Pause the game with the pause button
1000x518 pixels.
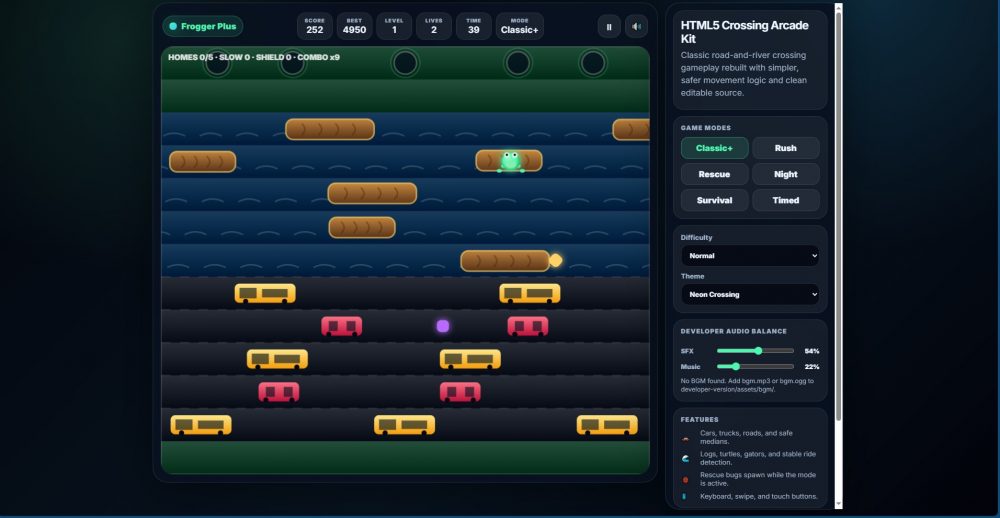coord(608,27)
